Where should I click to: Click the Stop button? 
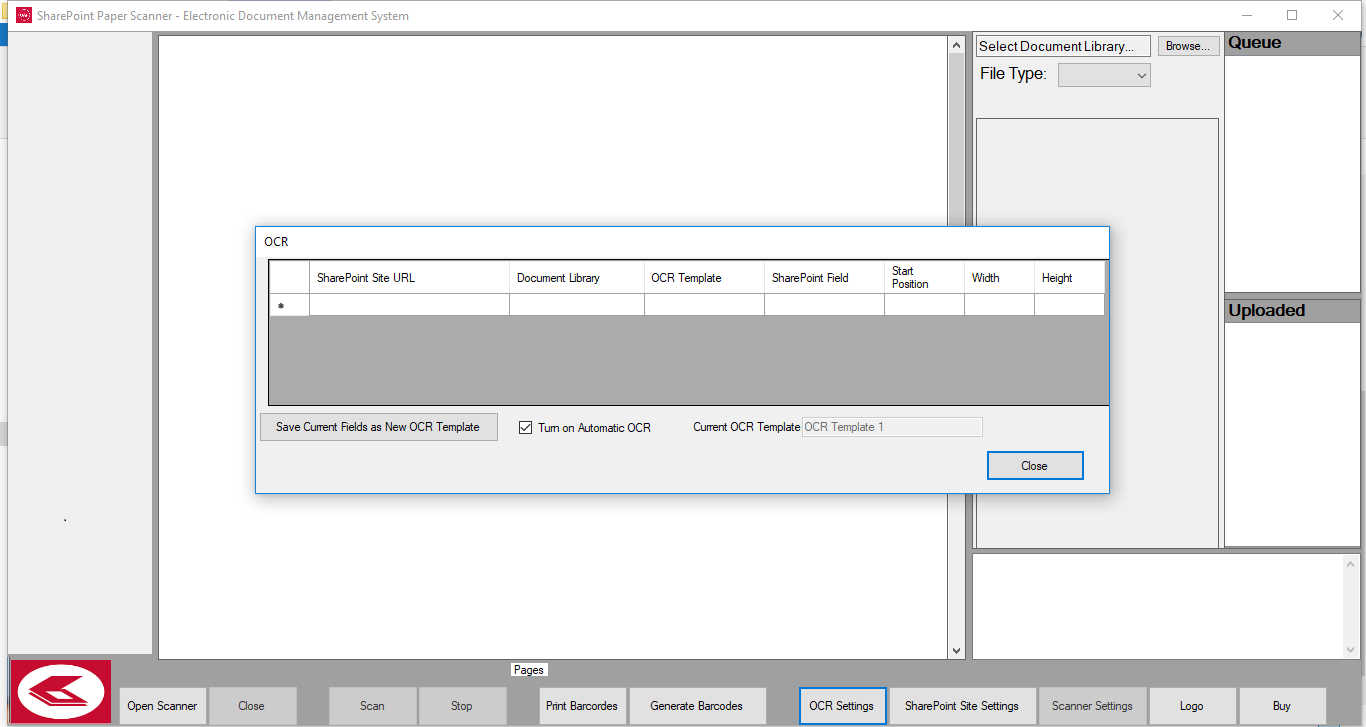(x=462, y=706)
